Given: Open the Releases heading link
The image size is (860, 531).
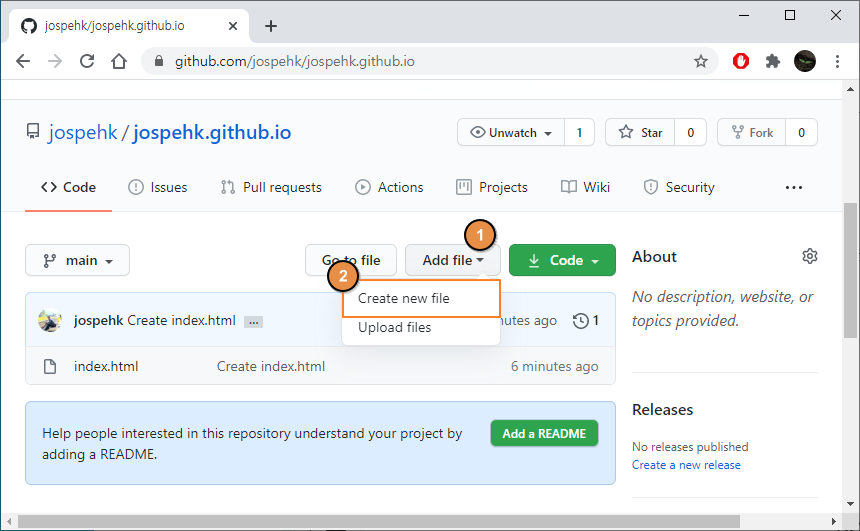Looking at the screenshot, I should tap(663, 410).
